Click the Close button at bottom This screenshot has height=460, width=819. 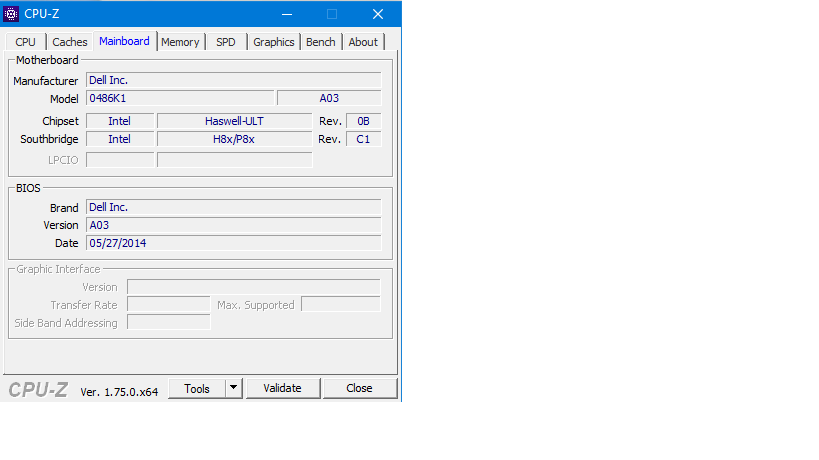pyautogui.click(x=359, y=388)
